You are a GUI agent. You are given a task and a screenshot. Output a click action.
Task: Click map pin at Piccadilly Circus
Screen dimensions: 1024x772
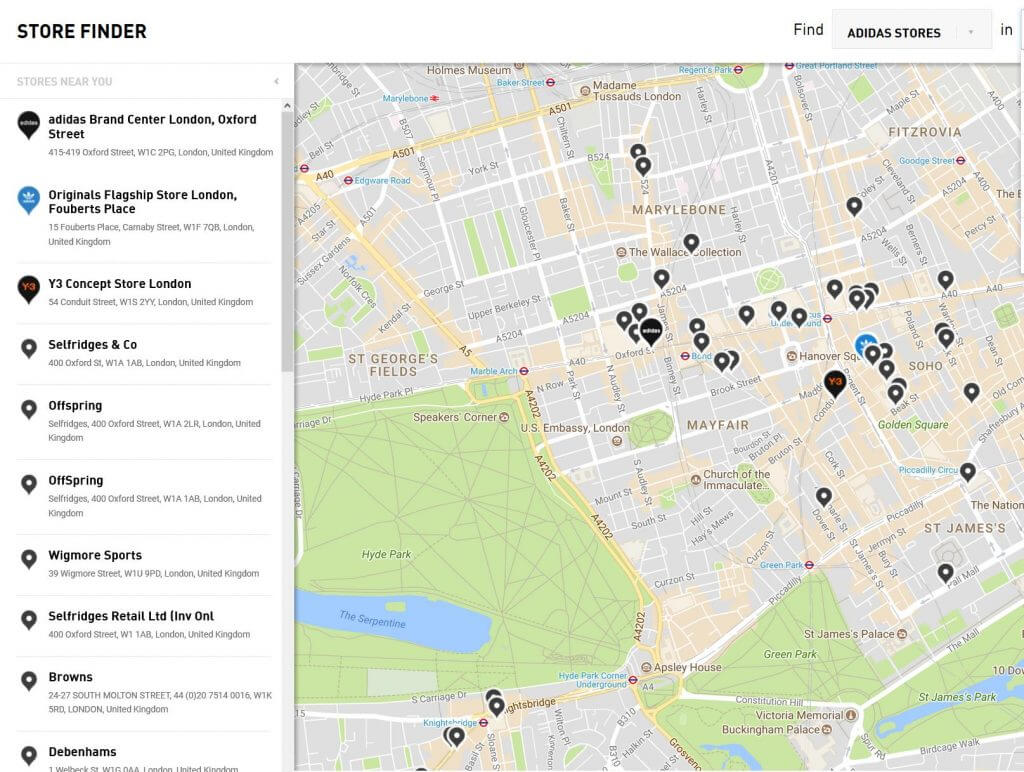pos(968,472)
